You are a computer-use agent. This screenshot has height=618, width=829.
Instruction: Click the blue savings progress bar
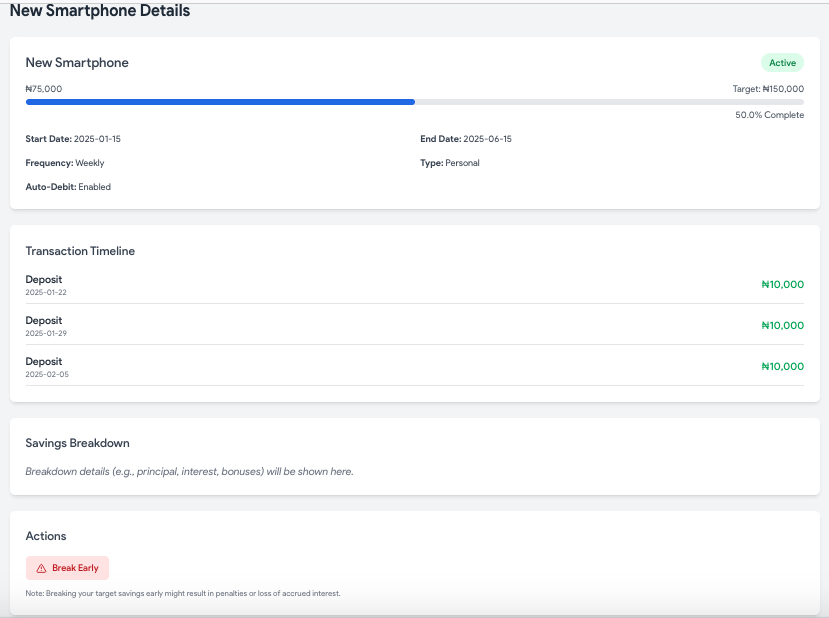tap(414, 102)
